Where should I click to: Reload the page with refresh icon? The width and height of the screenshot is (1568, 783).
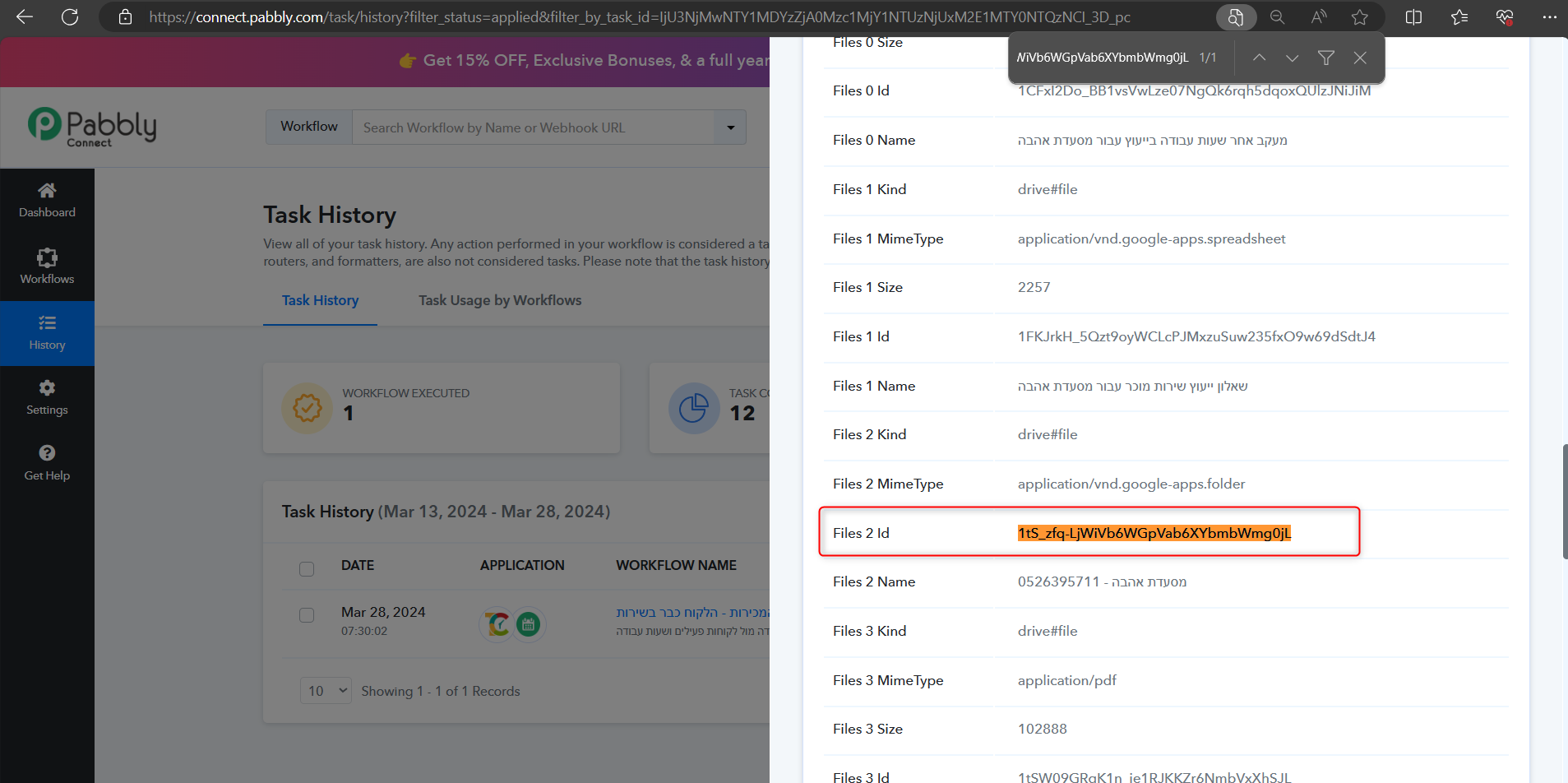(70, 16)
